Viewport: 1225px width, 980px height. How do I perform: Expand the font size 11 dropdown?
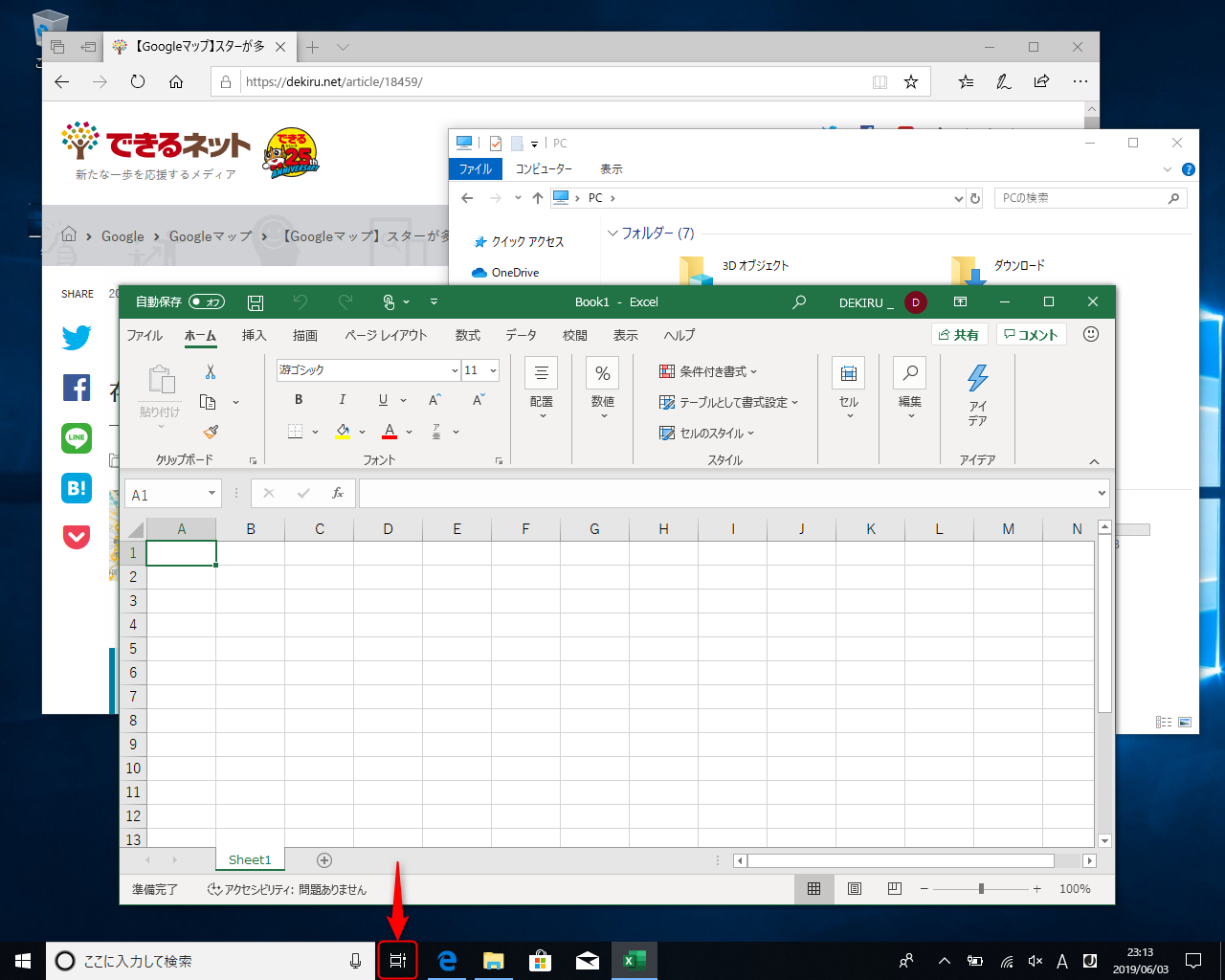(493, 370)
